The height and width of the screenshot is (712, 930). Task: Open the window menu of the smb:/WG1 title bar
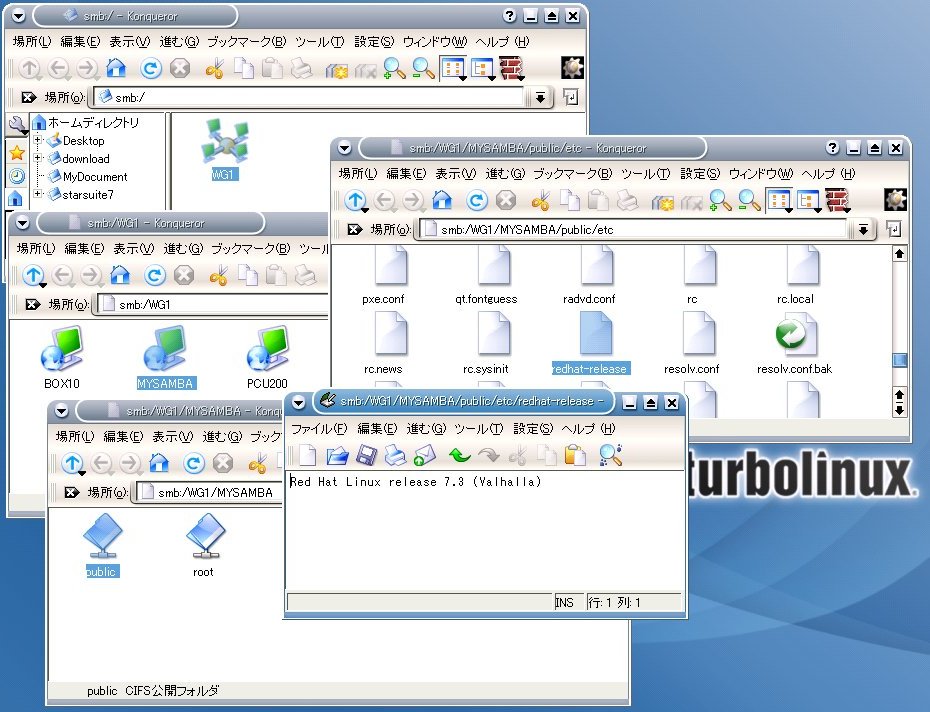click(23, 223)
